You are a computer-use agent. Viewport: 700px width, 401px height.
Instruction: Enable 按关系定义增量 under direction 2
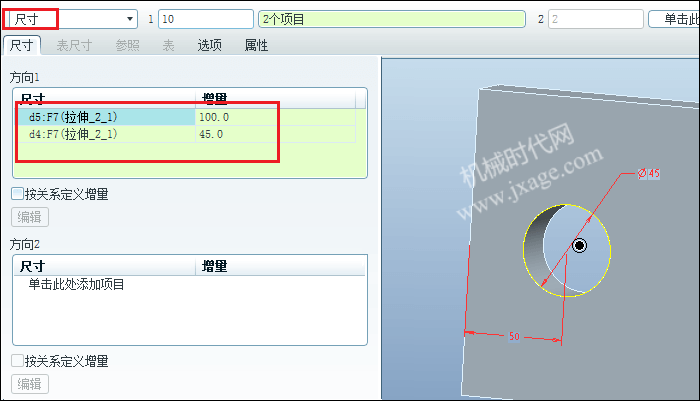[17, 361]
